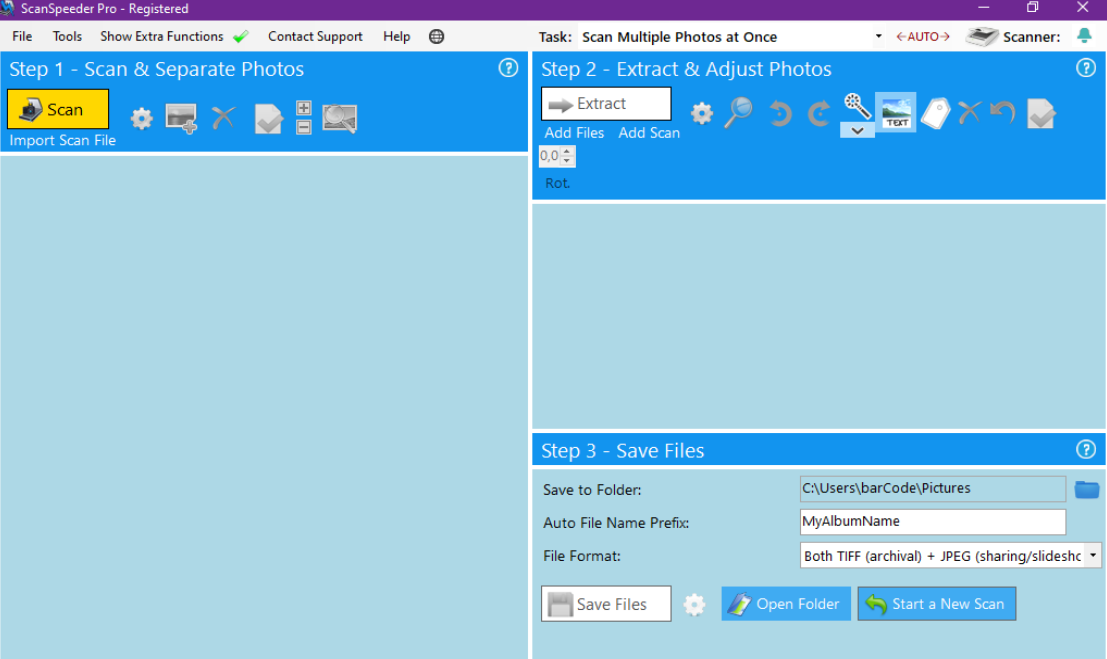Rotate photo counter-clockwise in Step 2
The height and width of the screenshot is (659, 1107).
point(780,113)
